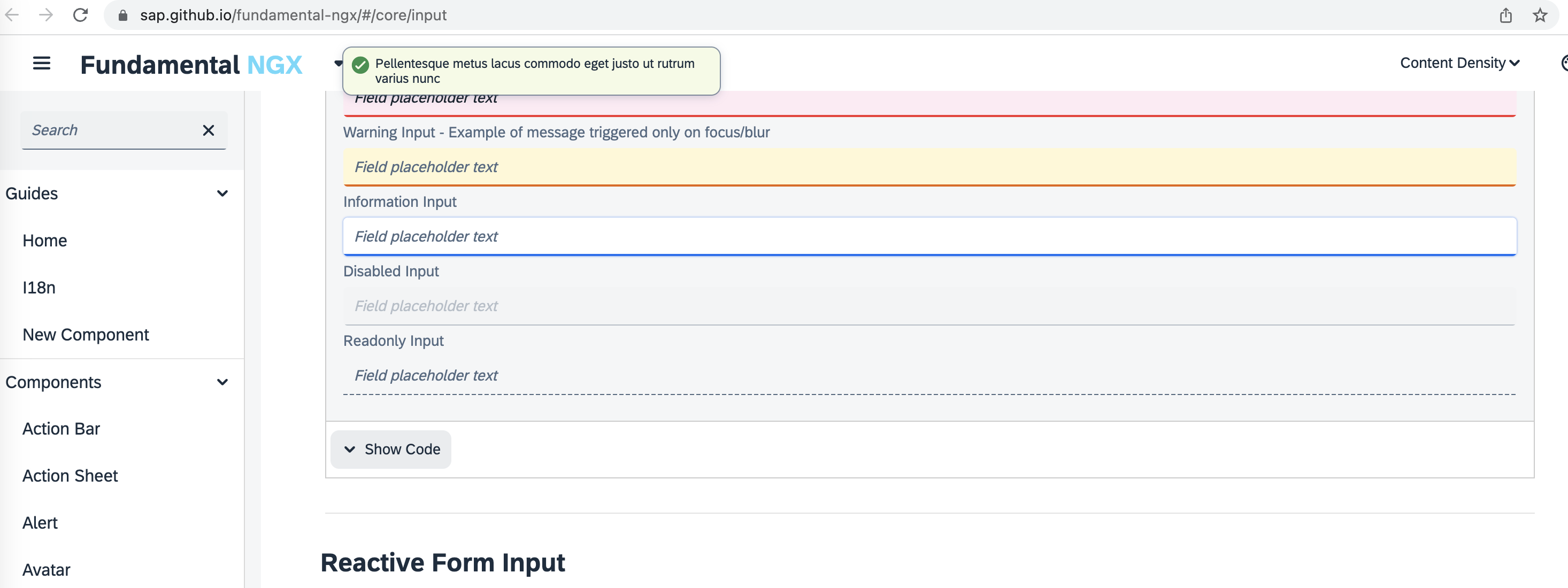The image size is (1568, 588).
Task: Collapse the Components section
Action: pos(221,382)
